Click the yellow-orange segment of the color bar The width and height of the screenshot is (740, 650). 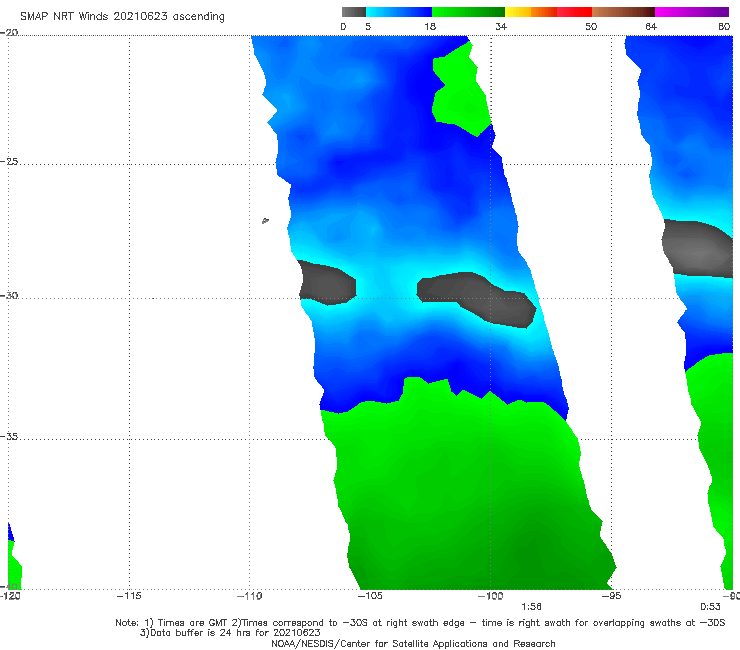click(x=531, y=12)
